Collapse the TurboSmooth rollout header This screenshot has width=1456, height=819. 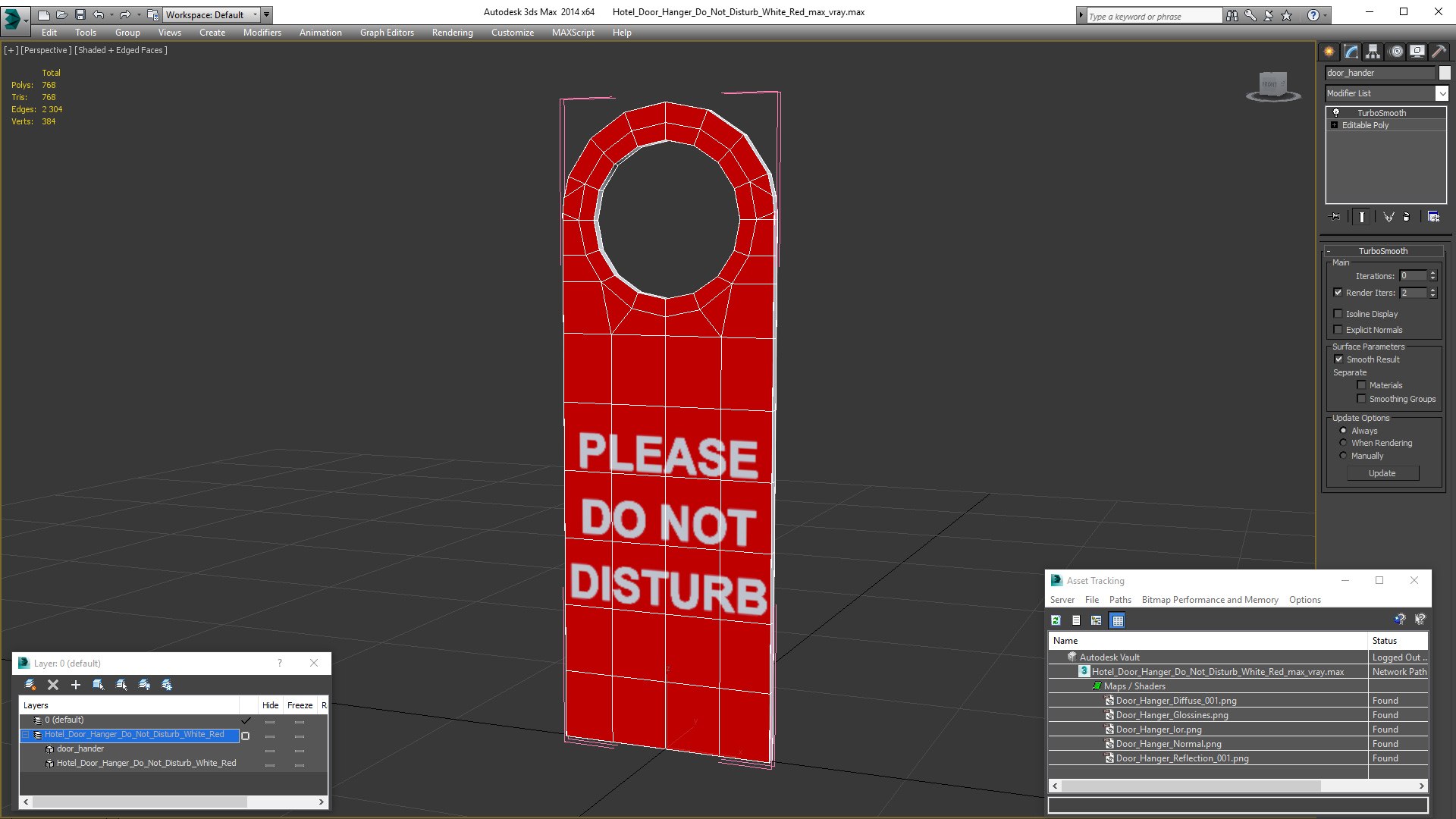tap(1382, 251)
